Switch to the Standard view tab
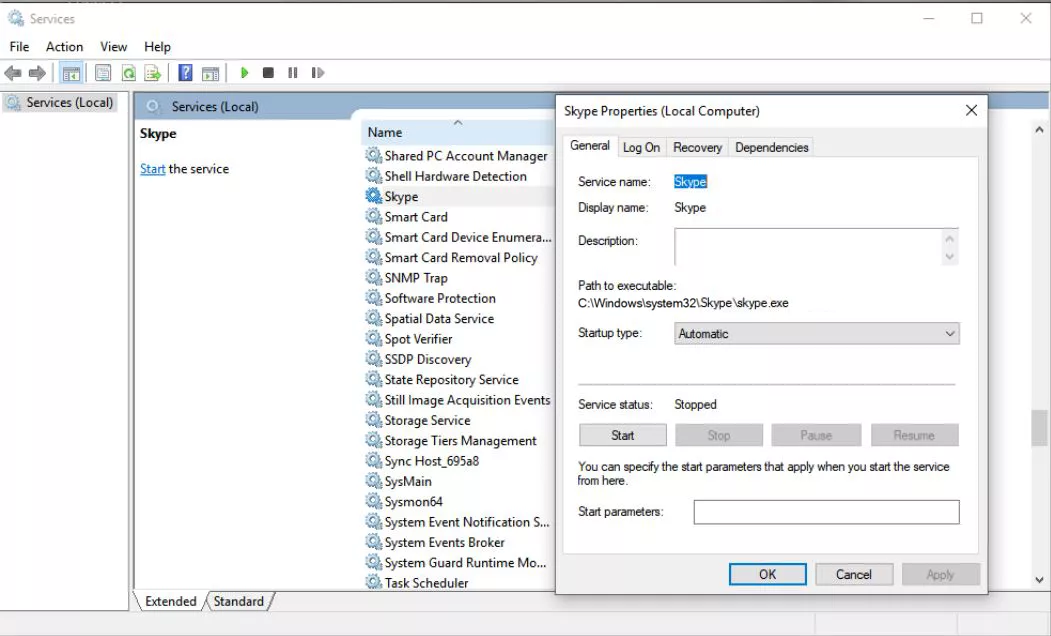 pyautogui.click(x=239, y=601)
